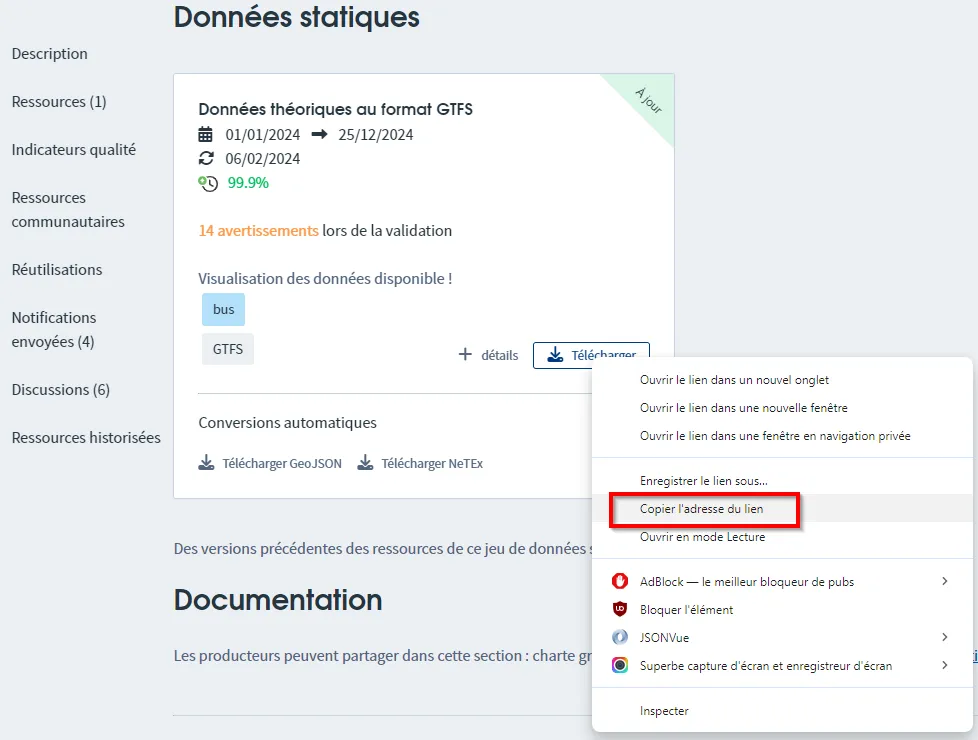Screen dimensions: 978x740
Task: Select Ouvrir en mode Lecture
Action: [782, 537]
